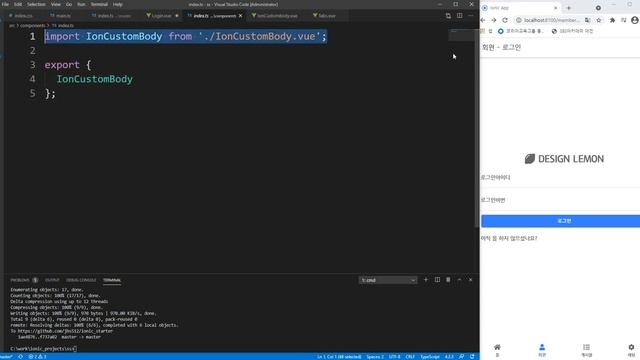
Task: Kill the terminal with the trash icon
Action: (x=448, y=280)
